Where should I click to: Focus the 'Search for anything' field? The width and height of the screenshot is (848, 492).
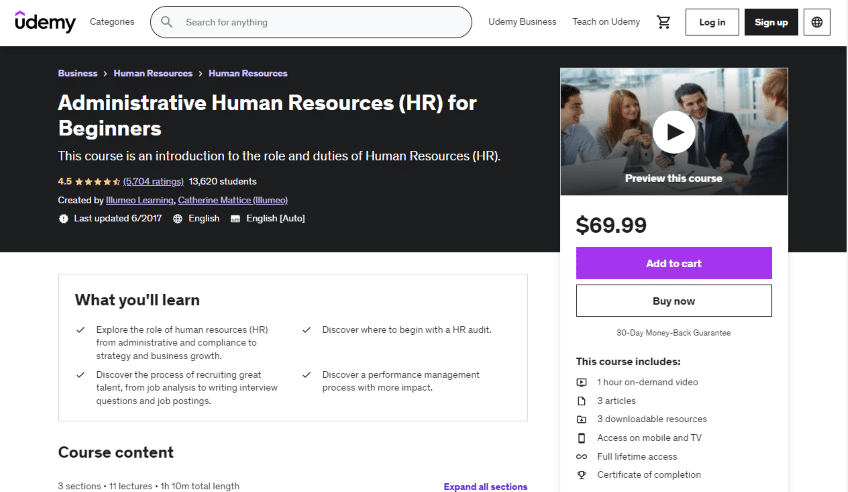pos(311,22)
